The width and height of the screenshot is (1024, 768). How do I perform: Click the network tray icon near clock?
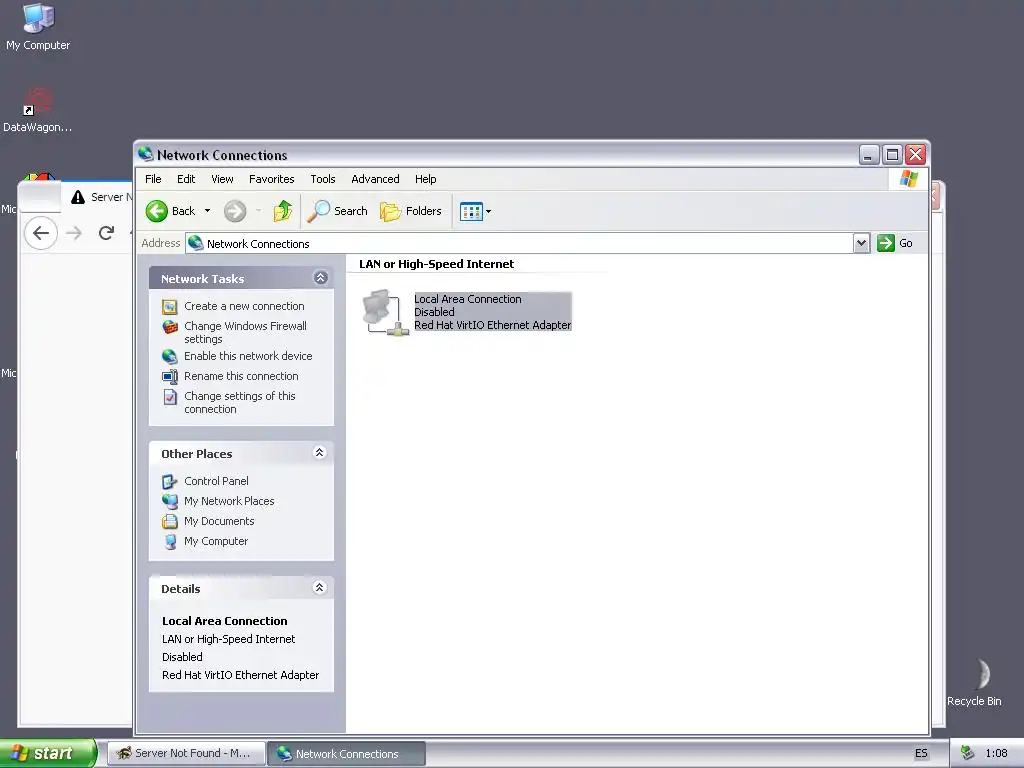click(967, 753)
